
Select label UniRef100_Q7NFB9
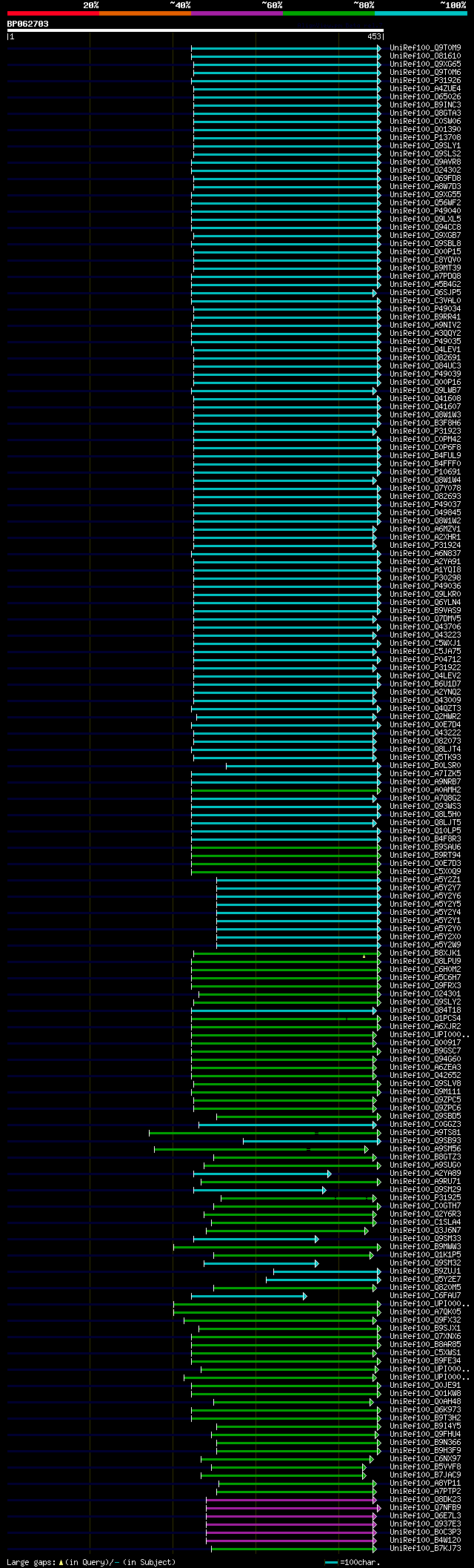[425, 1507]
